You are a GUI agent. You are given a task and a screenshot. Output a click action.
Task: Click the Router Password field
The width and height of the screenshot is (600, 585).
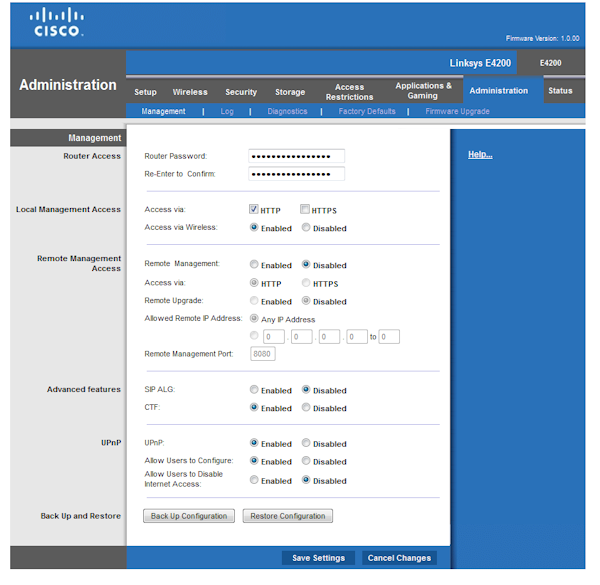click(x=296, y=156)
